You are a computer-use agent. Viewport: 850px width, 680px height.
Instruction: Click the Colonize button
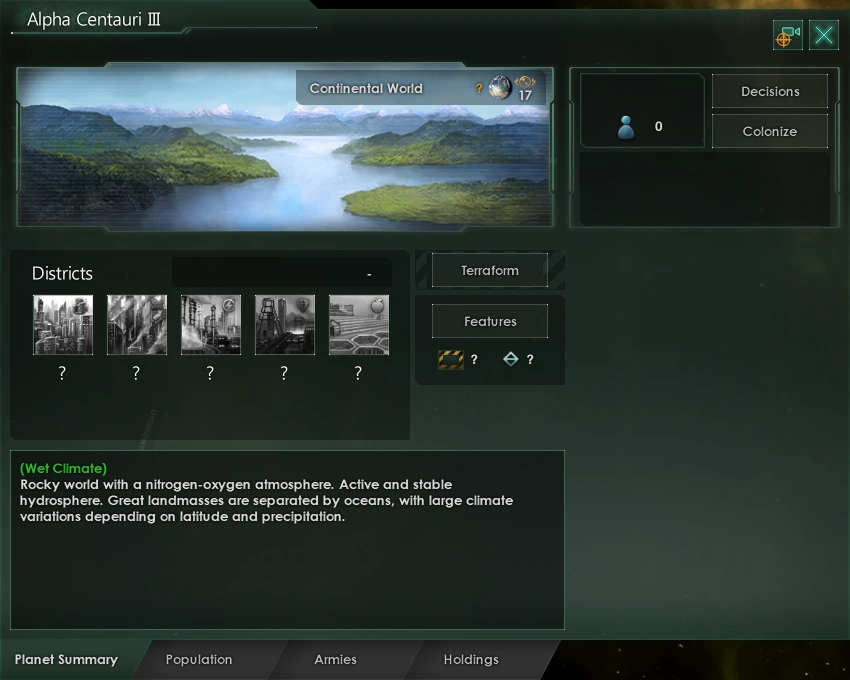pyautogui.click(x=769, y=130)
